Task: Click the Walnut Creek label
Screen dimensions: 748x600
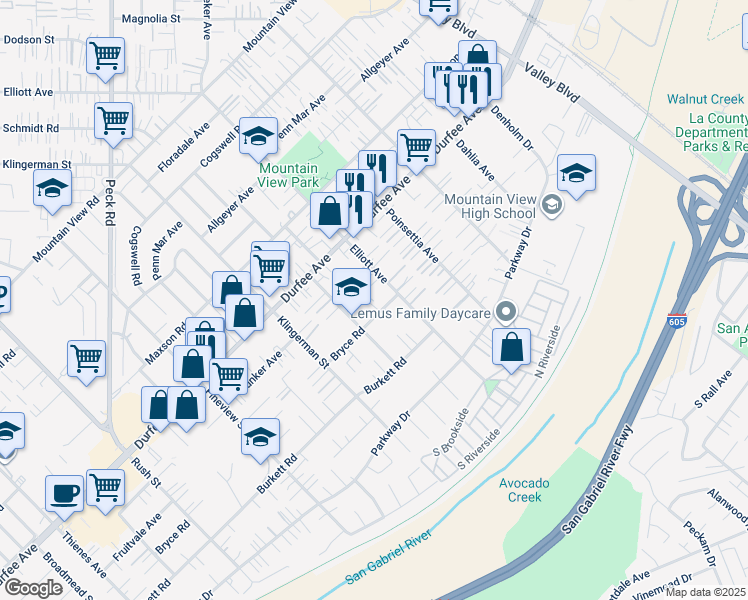Action: (706, 99)
